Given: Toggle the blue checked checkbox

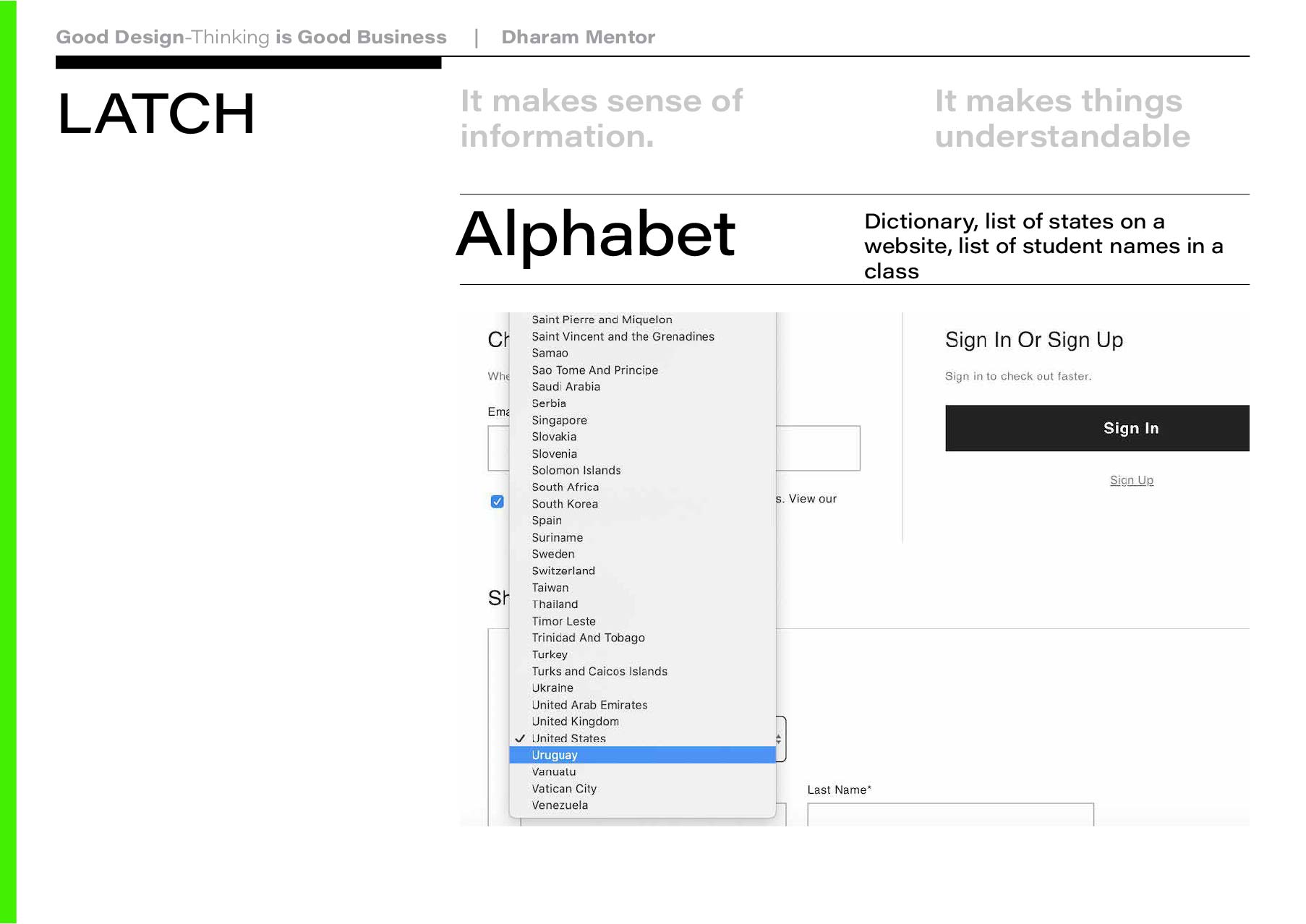Looking at the screenshot, I should click(x=497, y=502).
